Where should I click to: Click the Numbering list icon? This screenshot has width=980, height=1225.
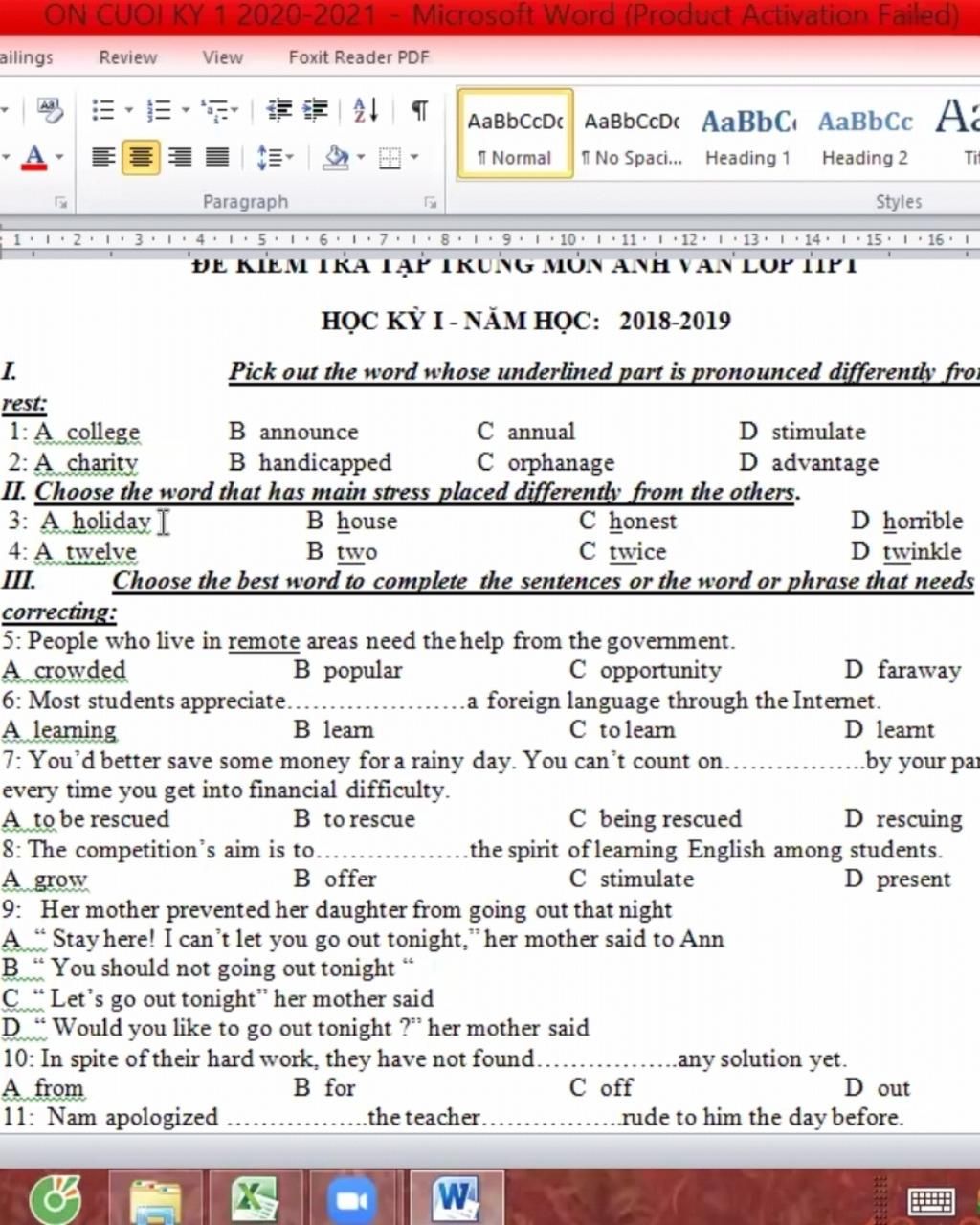[x=158, y=110]
